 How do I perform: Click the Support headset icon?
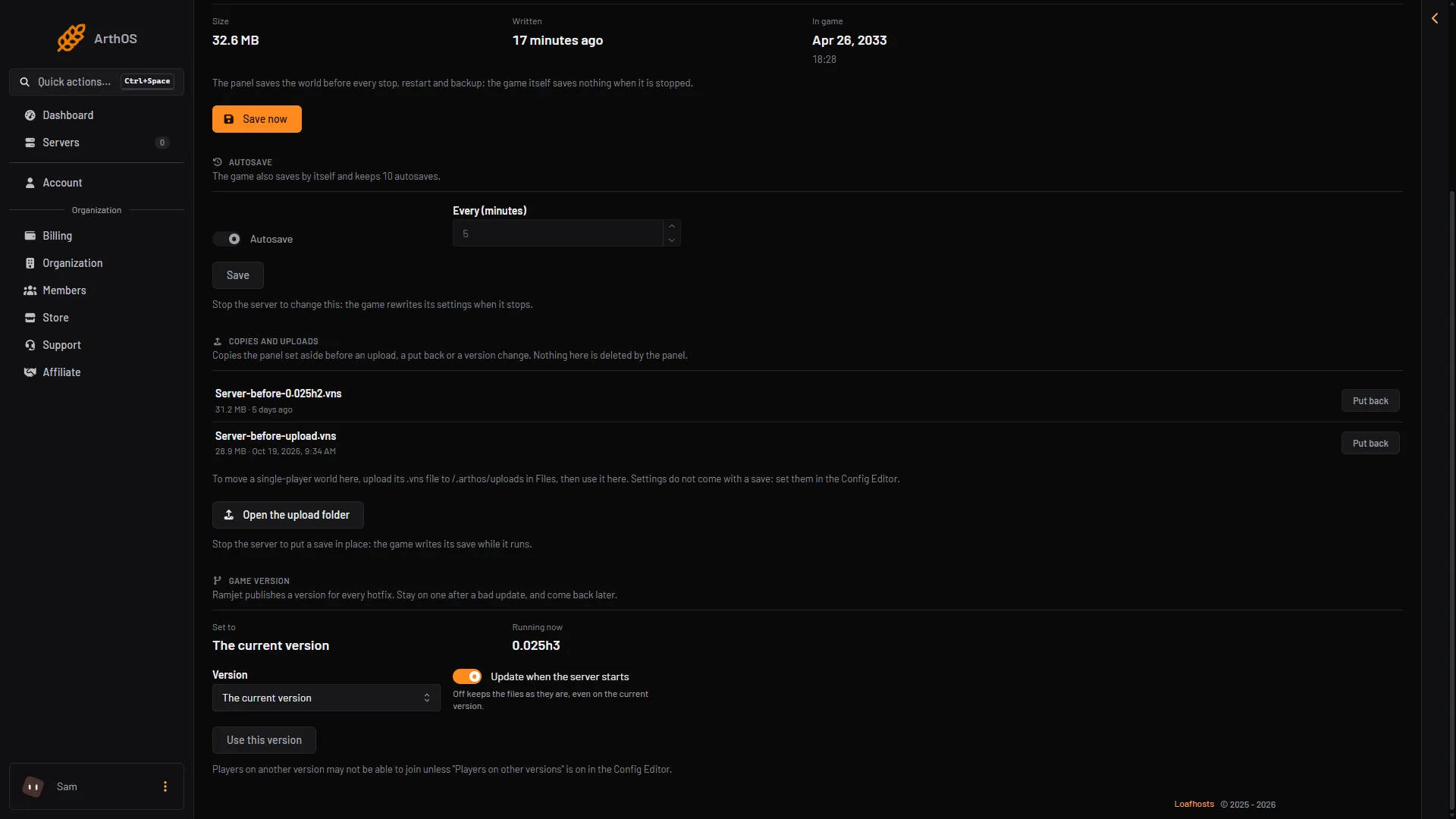(30, 345)
